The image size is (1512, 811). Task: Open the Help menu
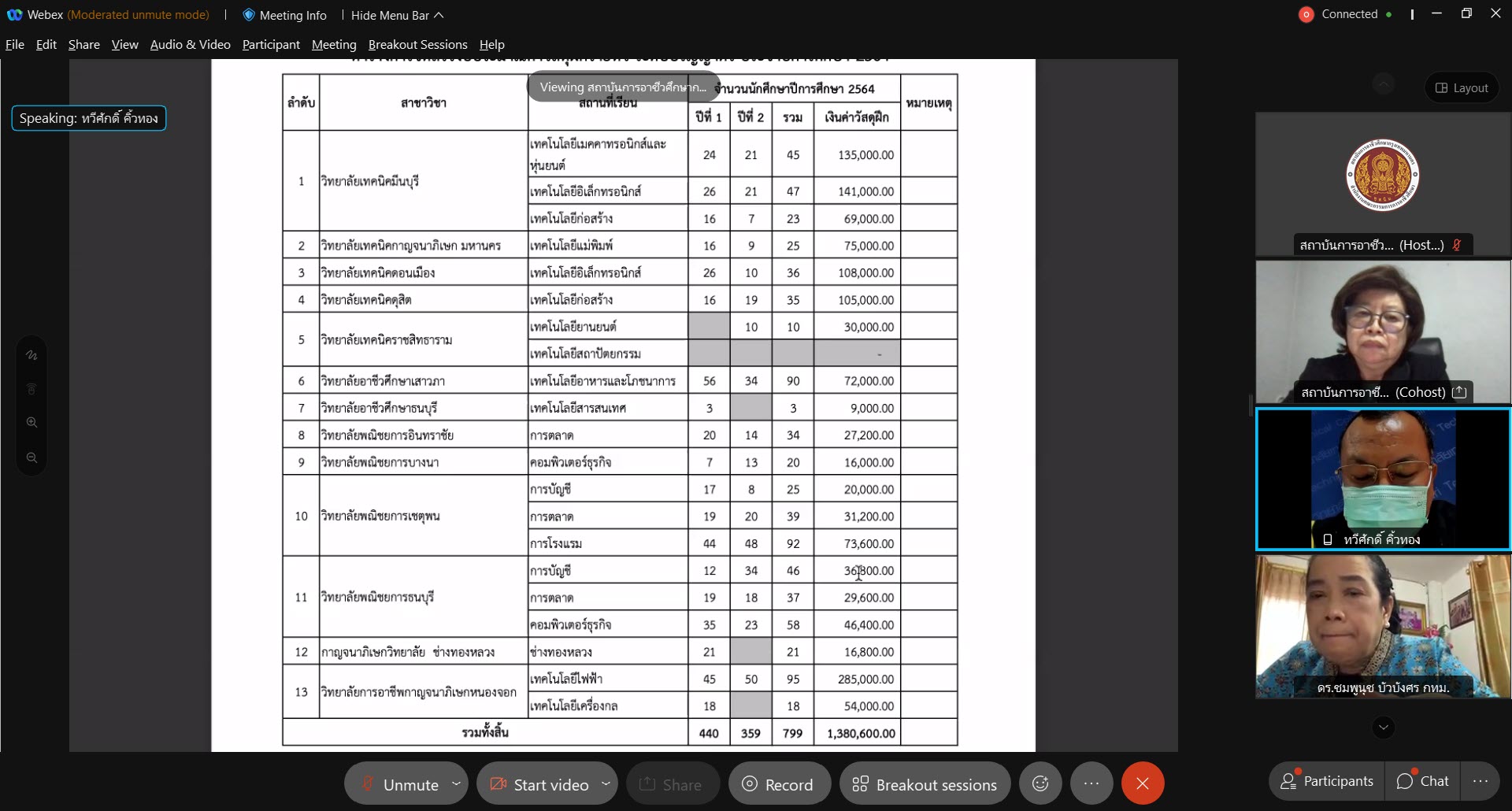pos(492,45)
